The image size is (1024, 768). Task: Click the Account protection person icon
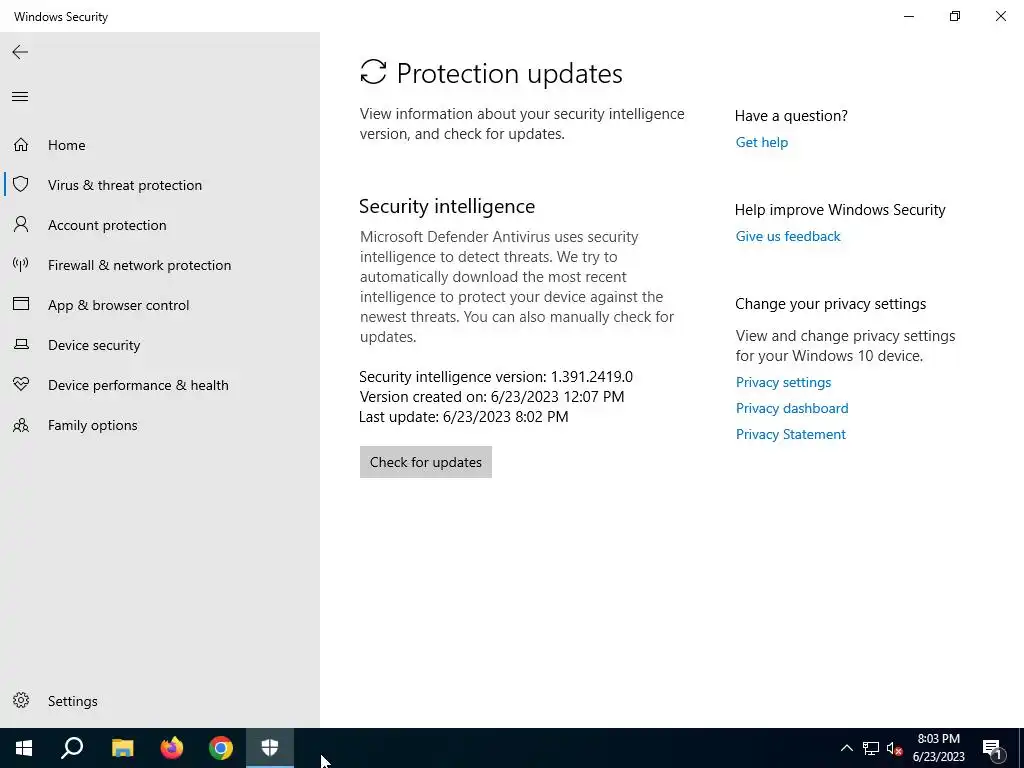coord(21,225)
